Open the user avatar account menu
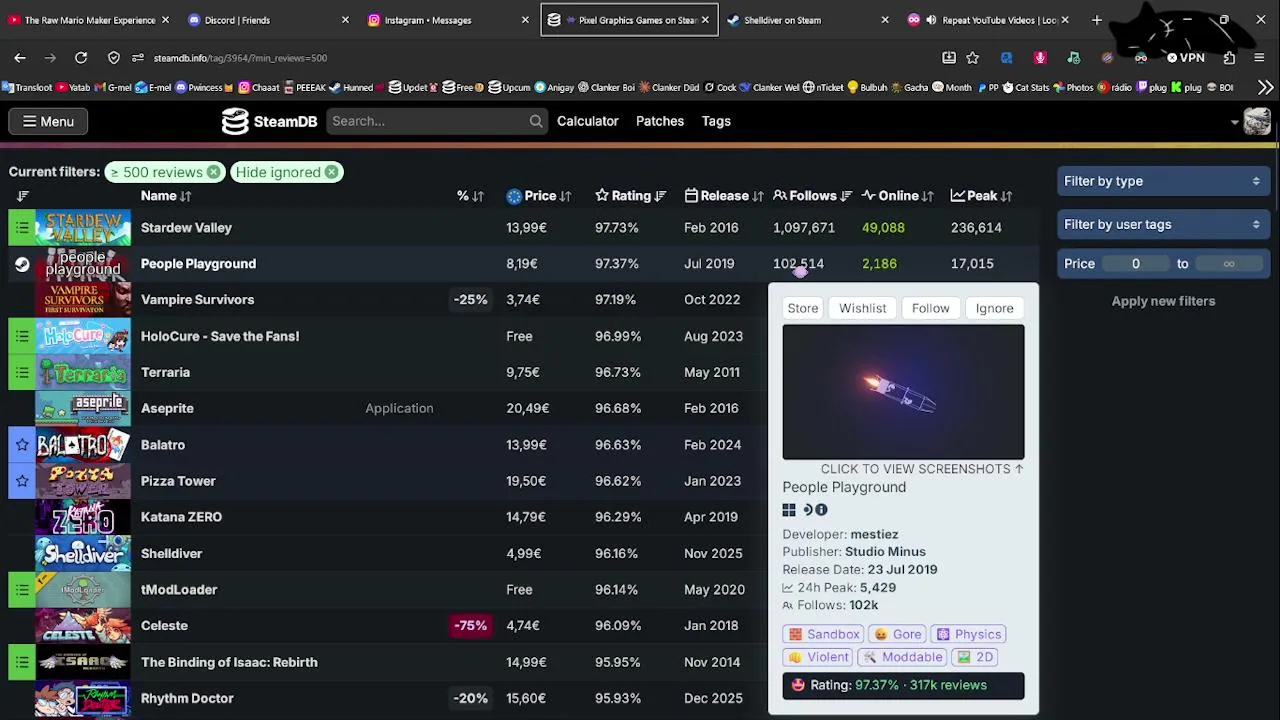This screenshot has height=720, width=1280. (1257, 121)
